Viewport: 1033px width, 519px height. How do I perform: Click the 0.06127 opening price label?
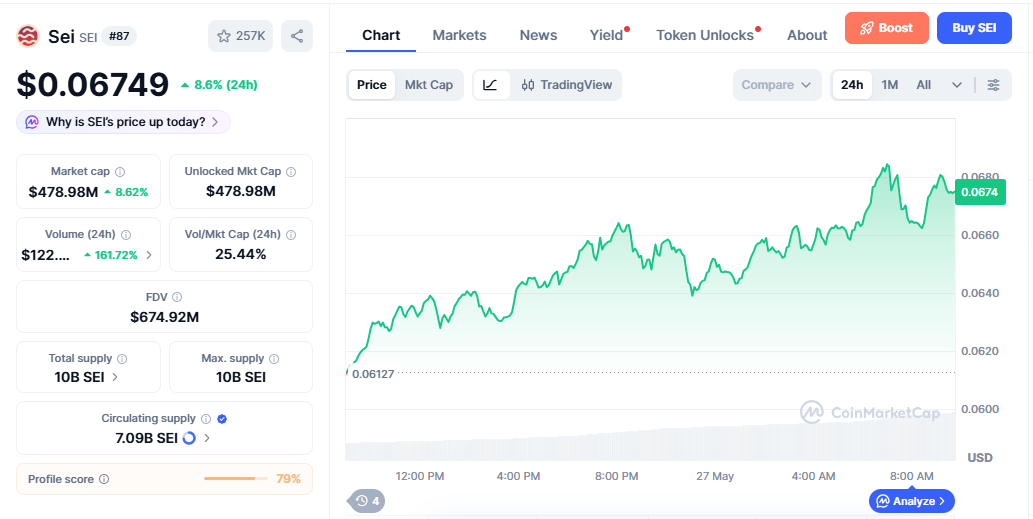coord(373,374)
